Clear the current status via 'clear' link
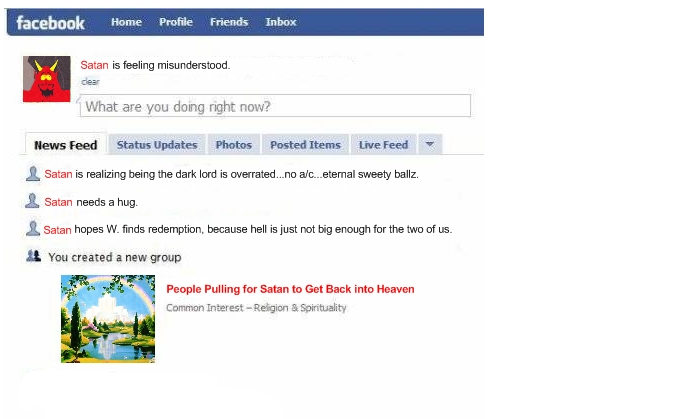 point(90,82)
